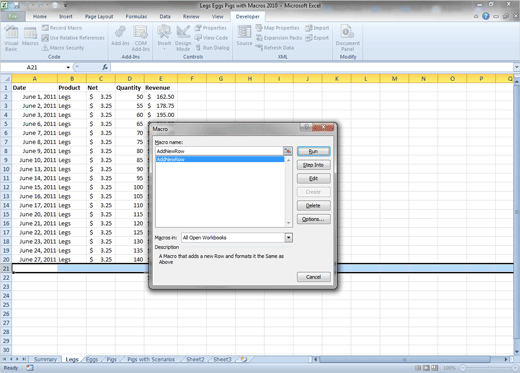This screenshot has height=373, width=520.
Task: Click the Insert Function fx icon
Action: [x=105, y=67]
